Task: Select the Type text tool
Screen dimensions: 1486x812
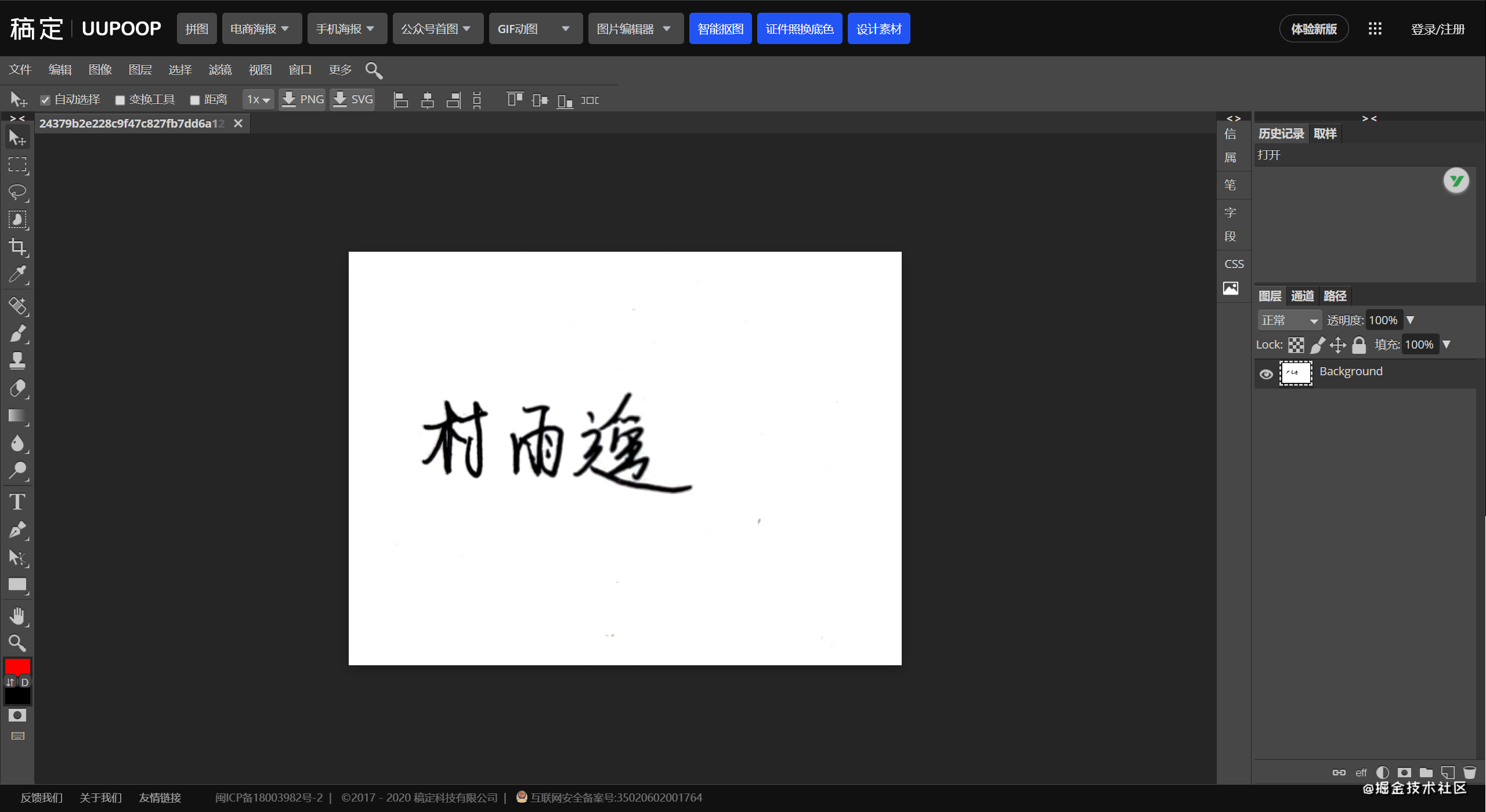Action: pyautogui.click(x=17, y=502)
